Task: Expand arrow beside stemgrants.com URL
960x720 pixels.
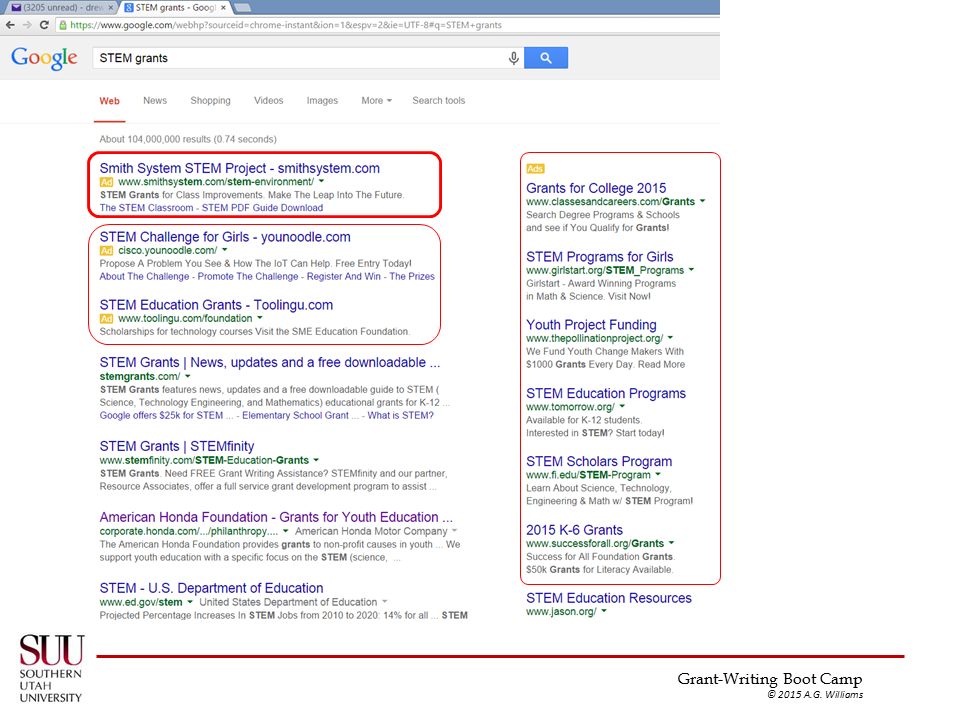Action: pos(187,376)
